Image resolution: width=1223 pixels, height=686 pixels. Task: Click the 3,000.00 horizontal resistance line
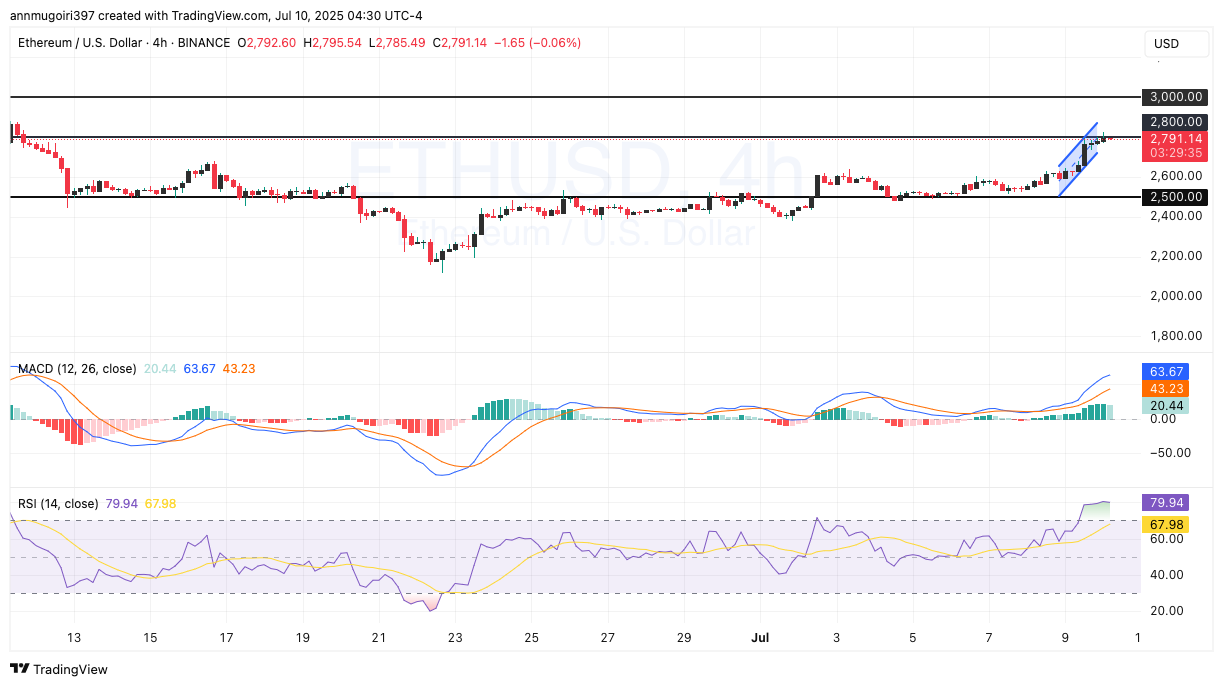pyautogui.click(x=575, y=97)
